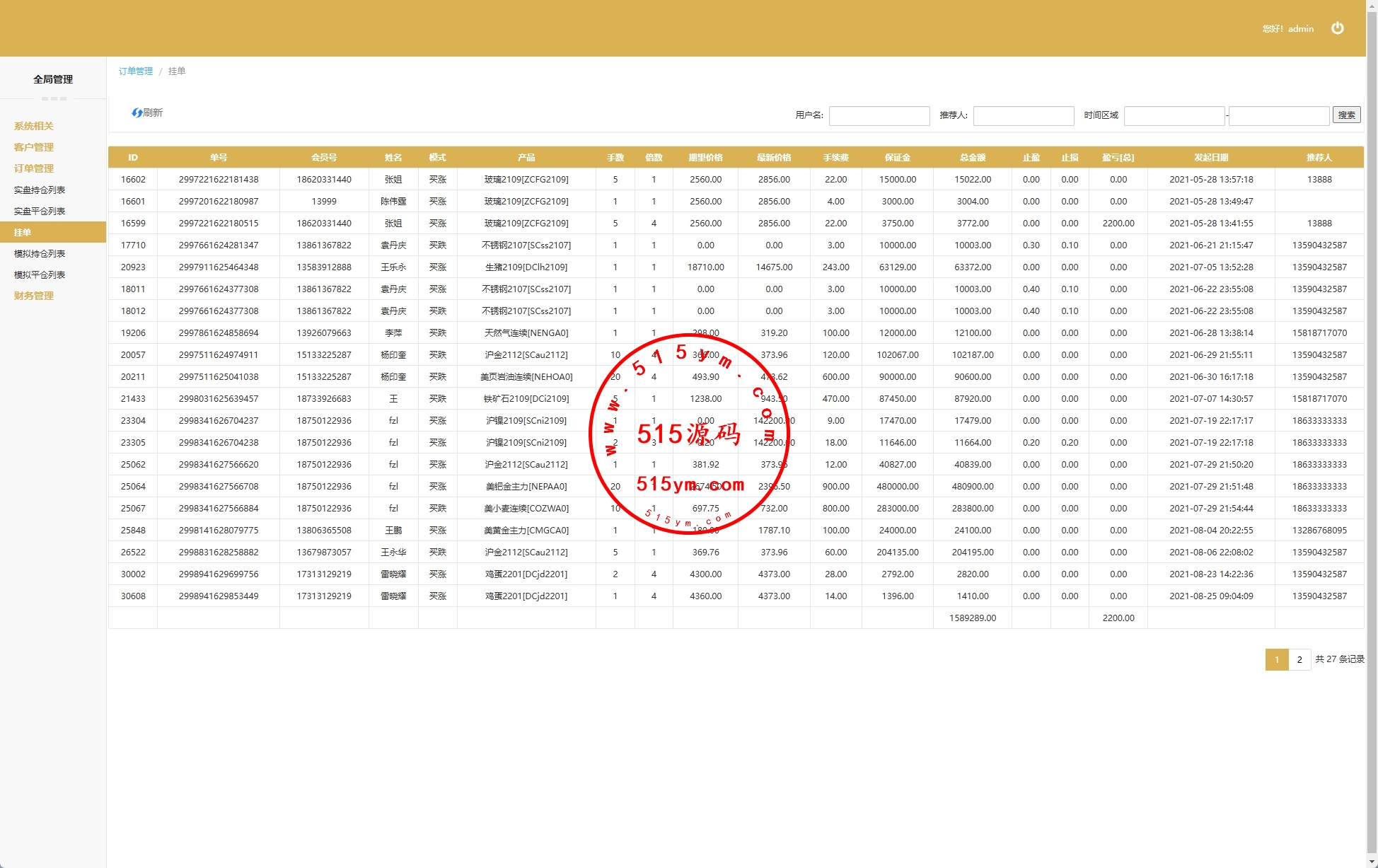This screenshot has width=1378, height=868.
Task: Click the 刷新 refresh icon
Action: click(137, 113)
